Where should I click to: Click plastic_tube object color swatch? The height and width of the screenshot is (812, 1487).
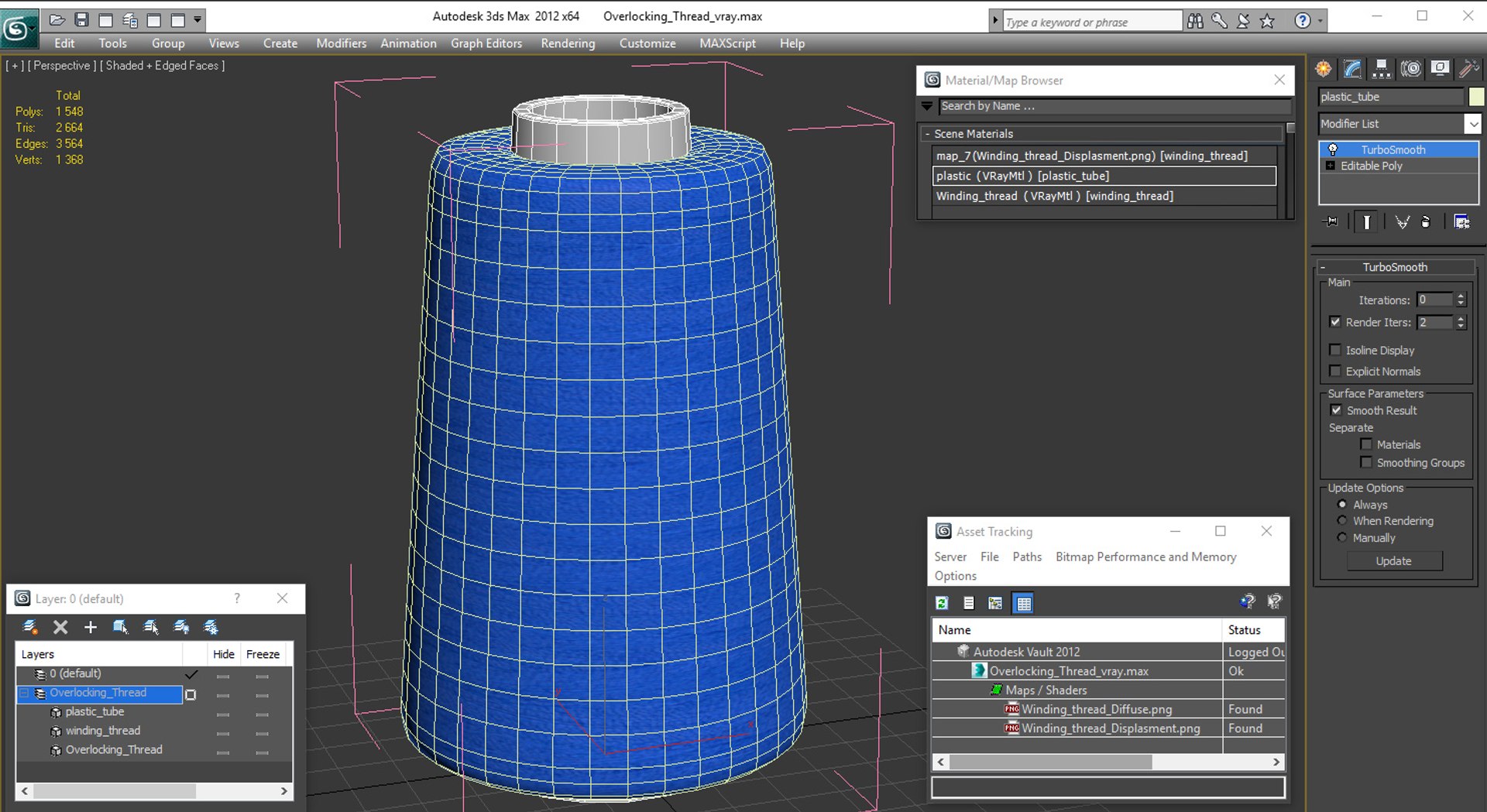(1476, 97)
